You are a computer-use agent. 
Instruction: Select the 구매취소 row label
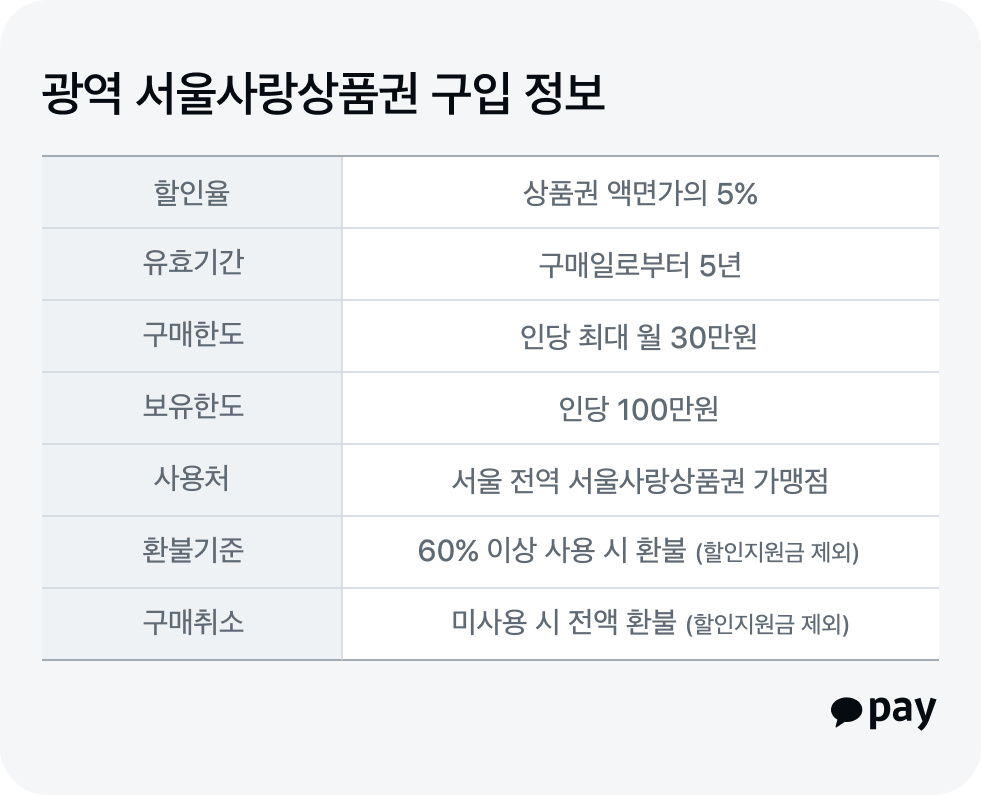coord(192,624)
